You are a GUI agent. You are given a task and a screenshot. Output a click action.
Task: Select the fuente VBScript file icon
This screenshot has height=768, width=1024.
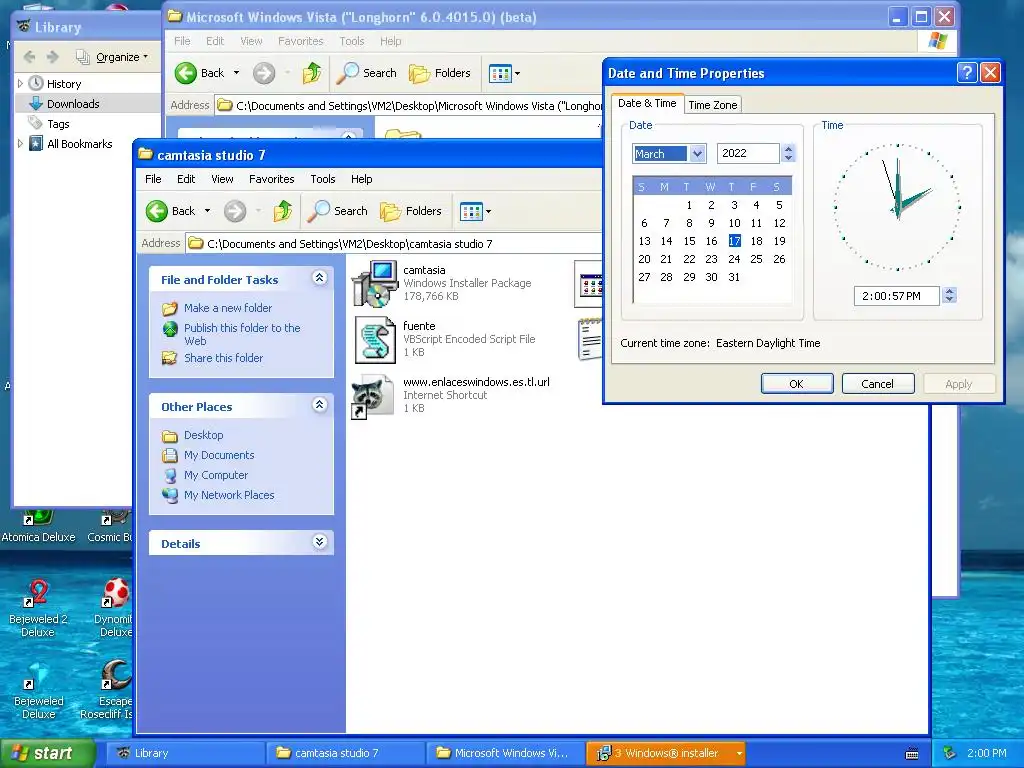click(375, 340)
